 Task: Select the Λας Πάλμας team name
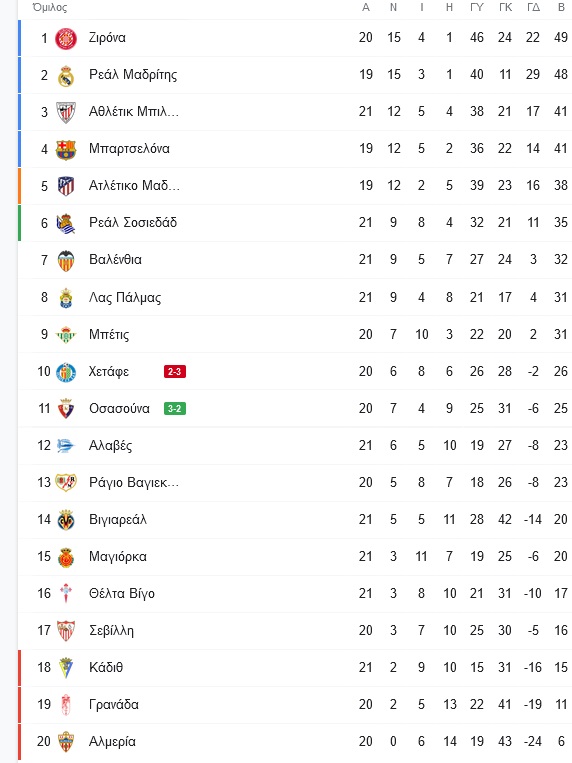[x=125, y=297]
